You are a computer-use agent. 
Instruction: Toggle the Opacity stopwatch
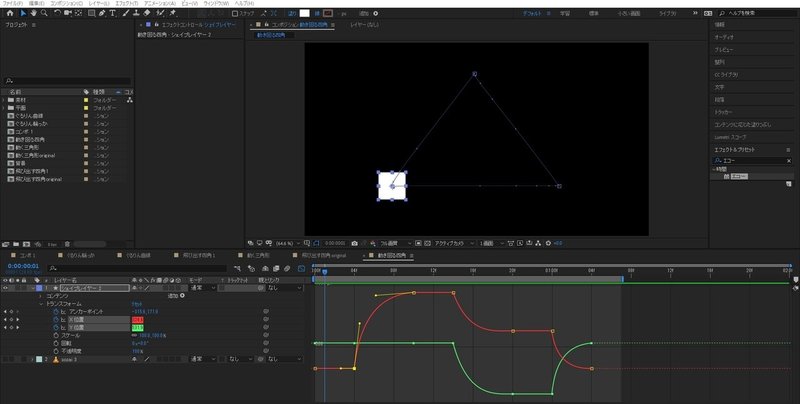[56, 351]
